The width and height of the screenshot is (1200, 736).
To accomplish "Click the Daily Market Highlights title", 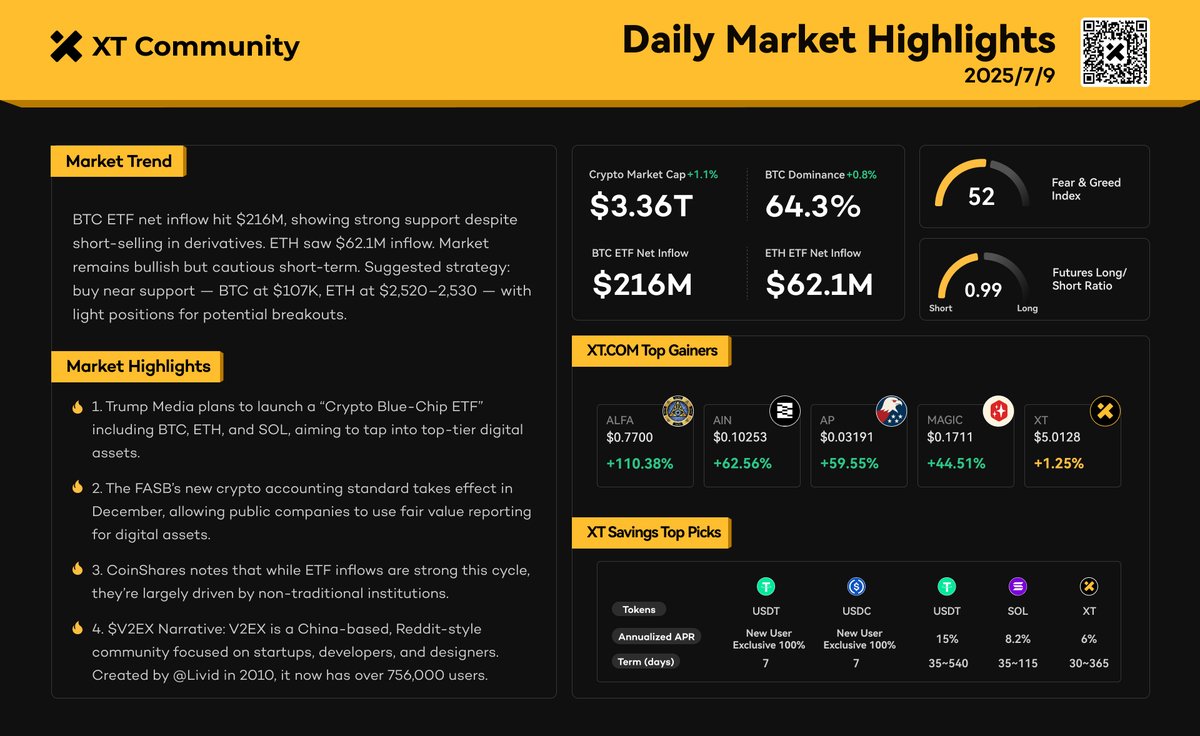I will pyautogui.click(x=839, y=40).
